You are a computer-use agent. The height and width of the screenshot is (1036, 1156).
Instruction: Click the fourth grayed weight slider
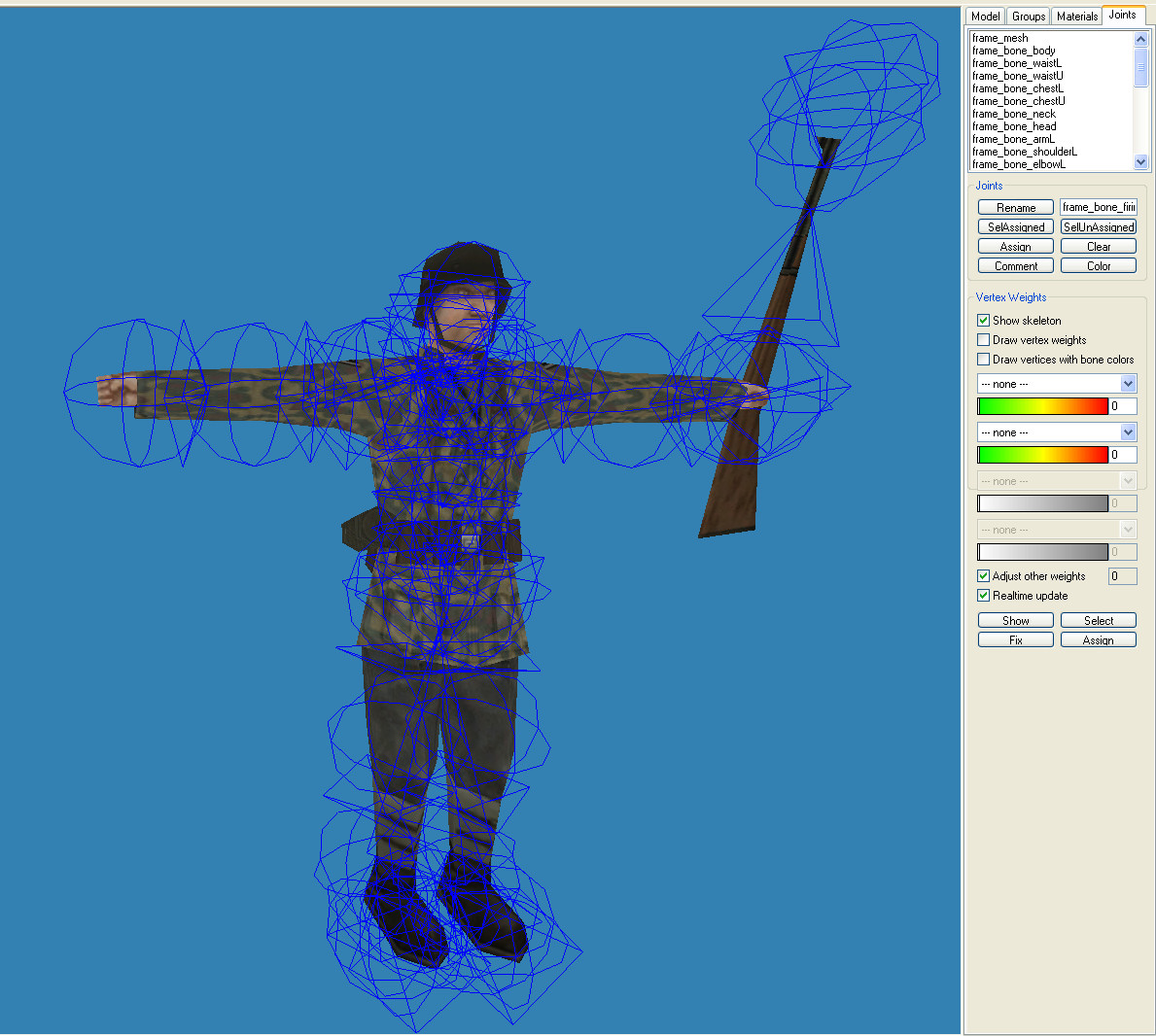click(x=1042, y=551)
